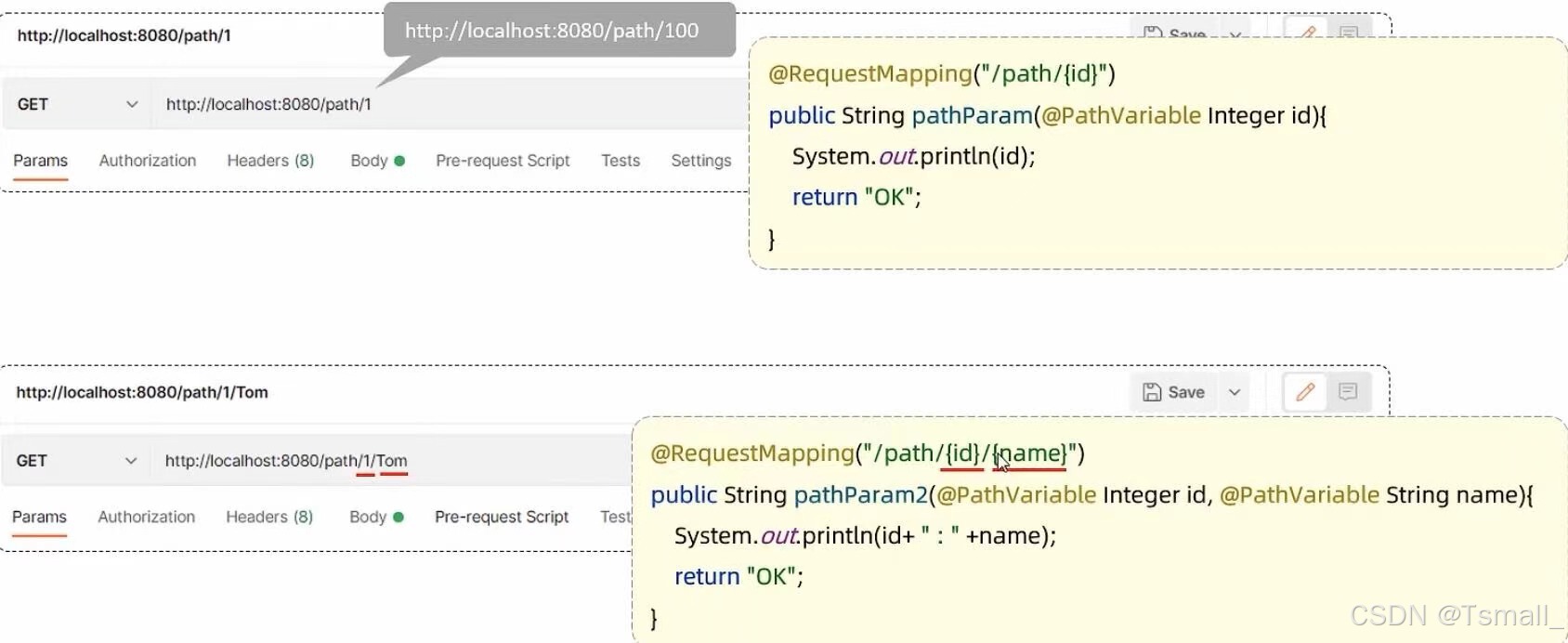The width and height of the screenshot is (1568, 643).
Task: Open the GET method dropdown on the top request
Action: pos(131,103)
